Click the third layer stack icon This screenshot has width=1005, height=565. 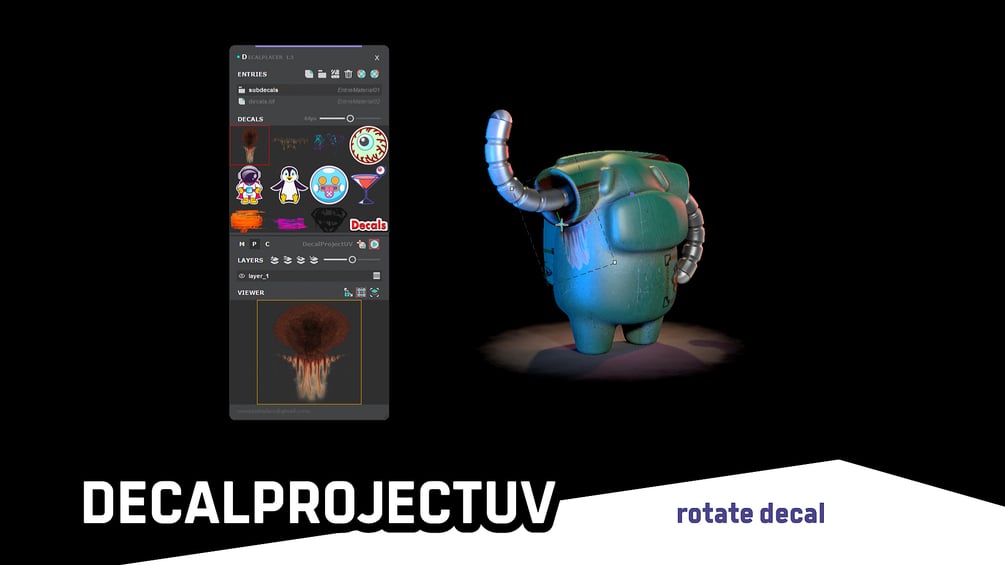[x=301, y=260]
